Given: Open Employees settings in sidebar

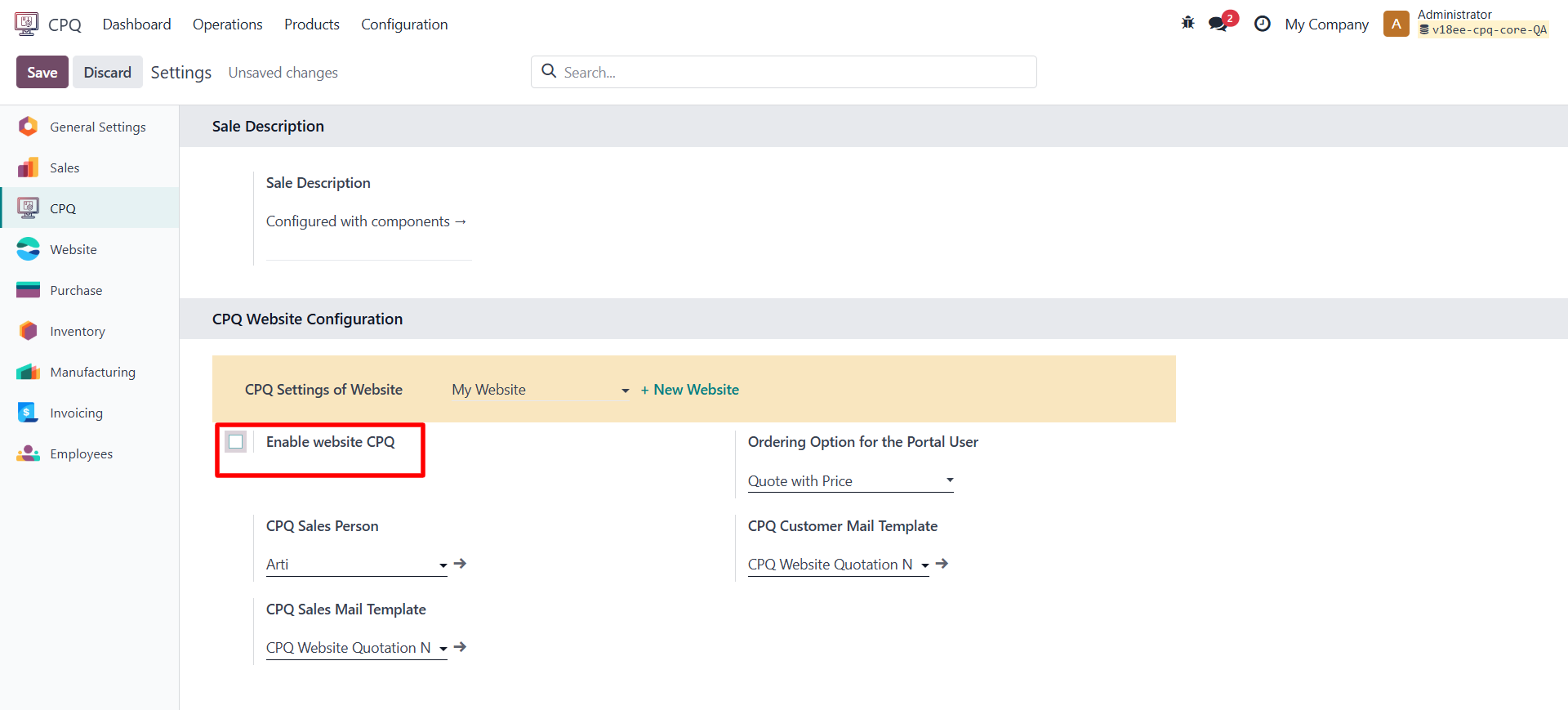Looking at the screenshot, I should (81, 453).
